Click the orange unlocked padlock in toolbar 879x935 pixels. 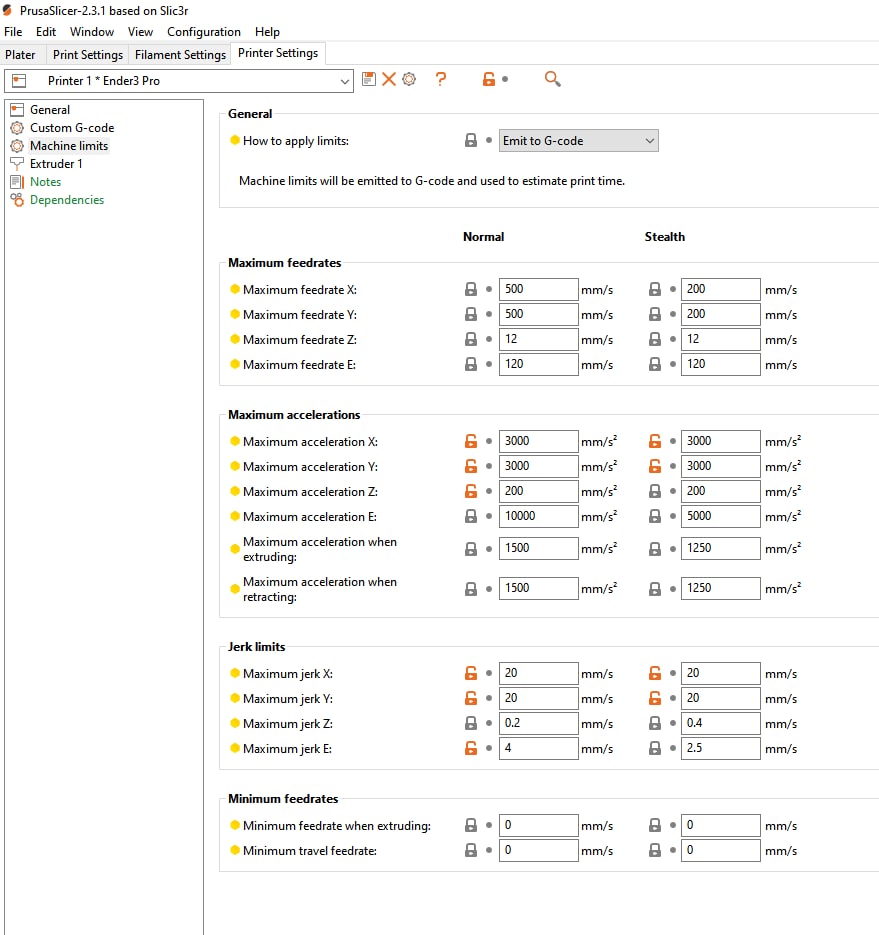pos(488,79)
